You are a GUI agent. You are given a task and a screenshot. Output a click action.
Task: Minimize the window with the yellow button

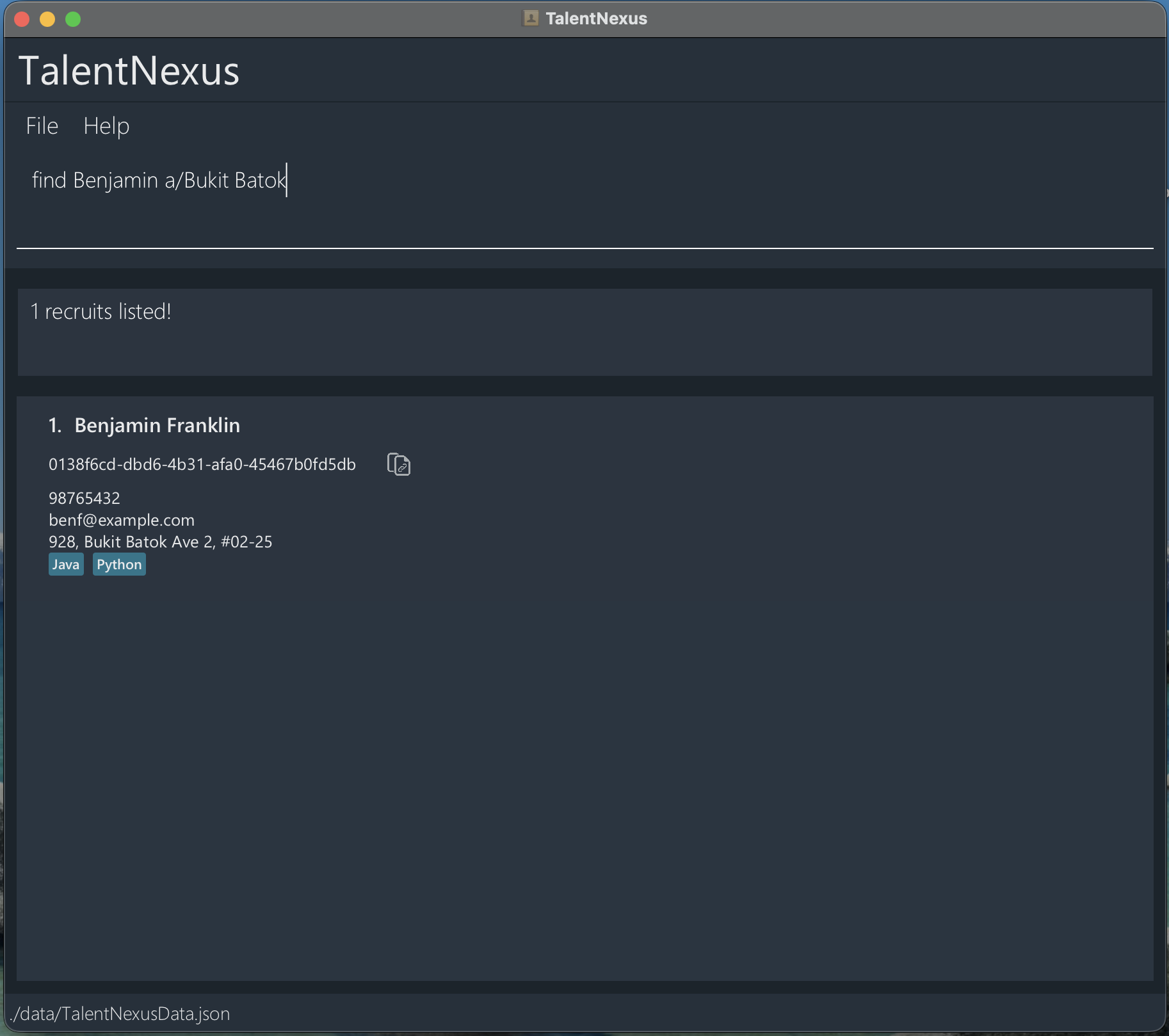47,19
